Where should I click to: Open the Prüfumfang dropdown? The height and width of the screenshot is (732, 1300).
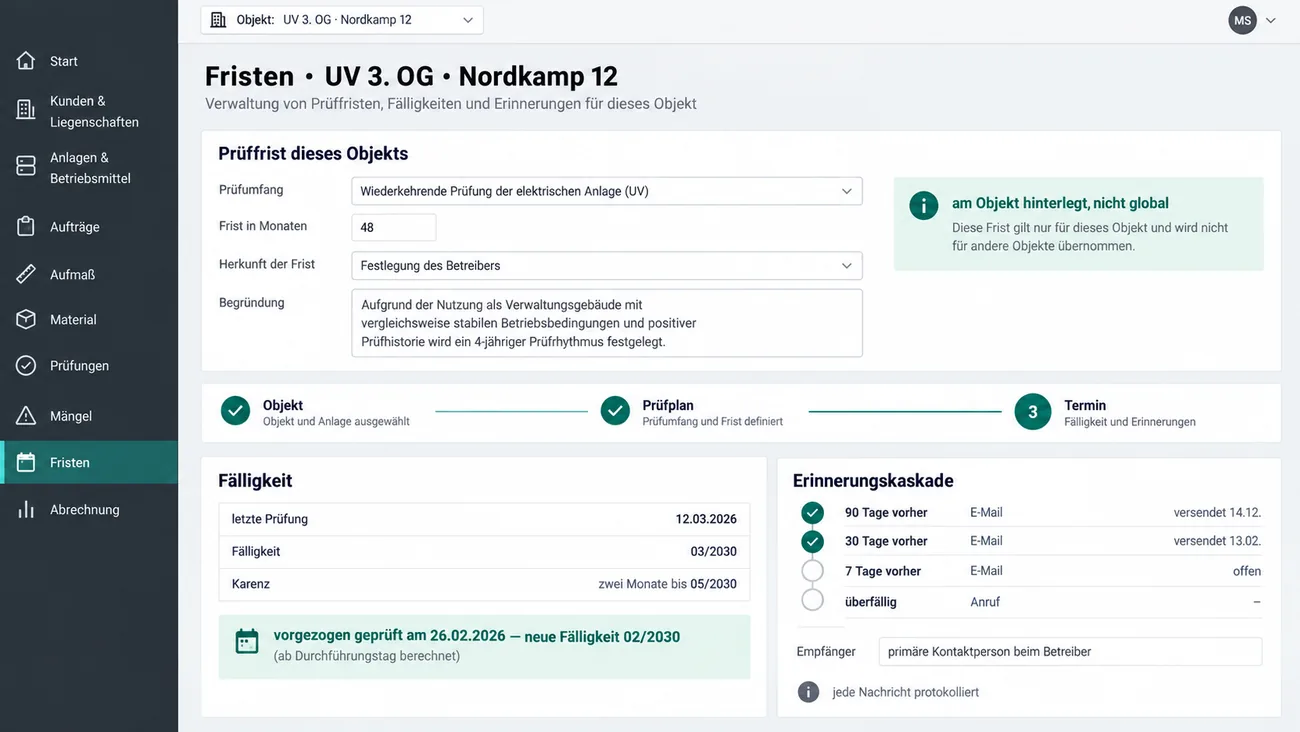tap(607, 191)
